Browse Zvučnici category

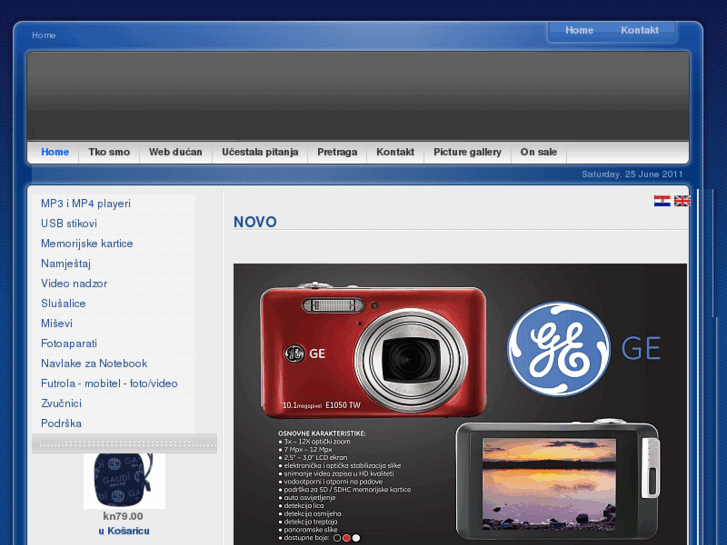point(61,403)
